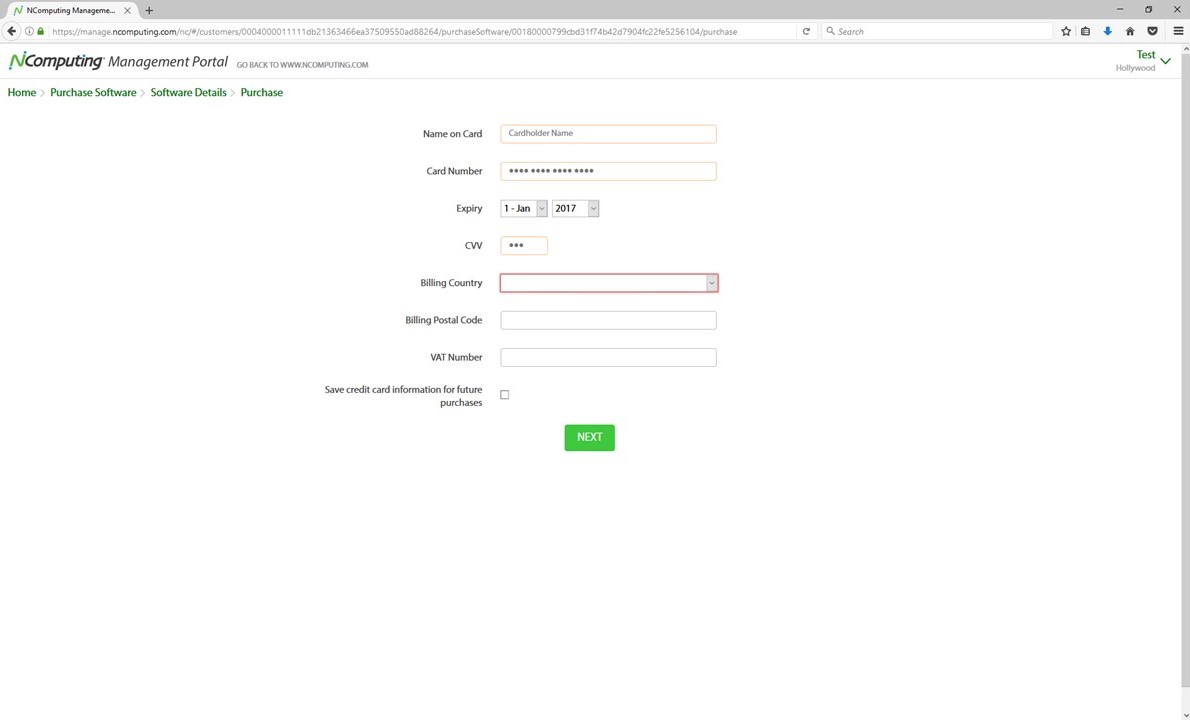Image resolution: width=1190 pixels, height=720 pixels.
Task: Reload the page with refresh icon
Action: (x=806, y=31)
